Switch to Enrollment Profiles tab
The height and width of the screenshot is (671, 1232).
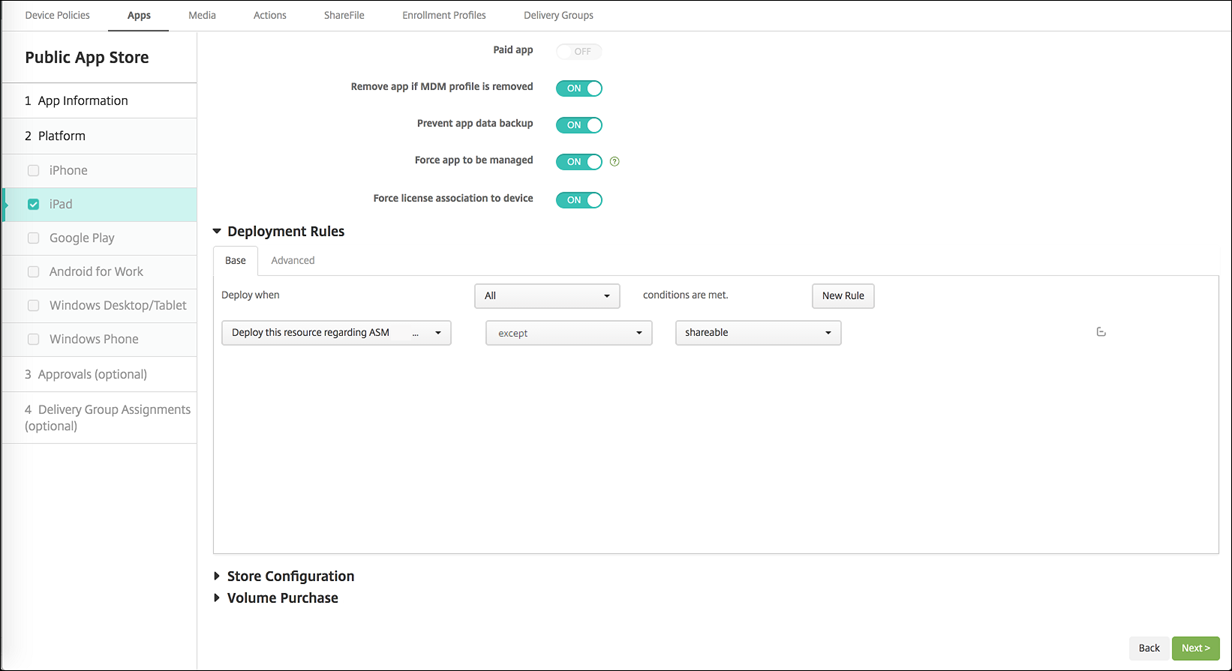[444, 15]
